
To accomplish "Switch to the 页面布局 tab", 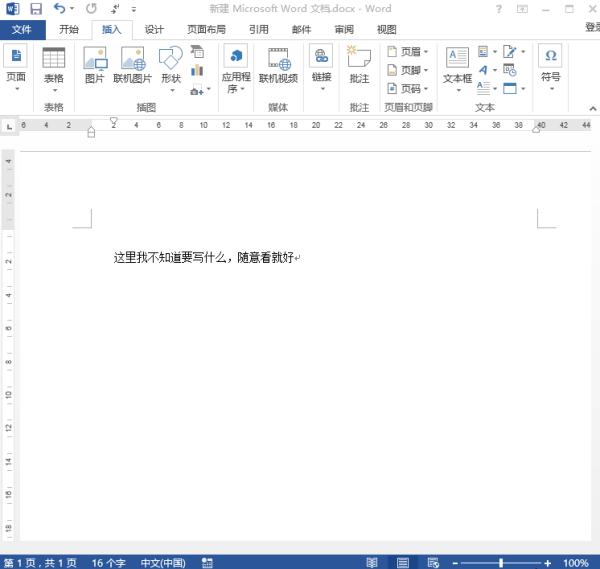I will 206,30.
